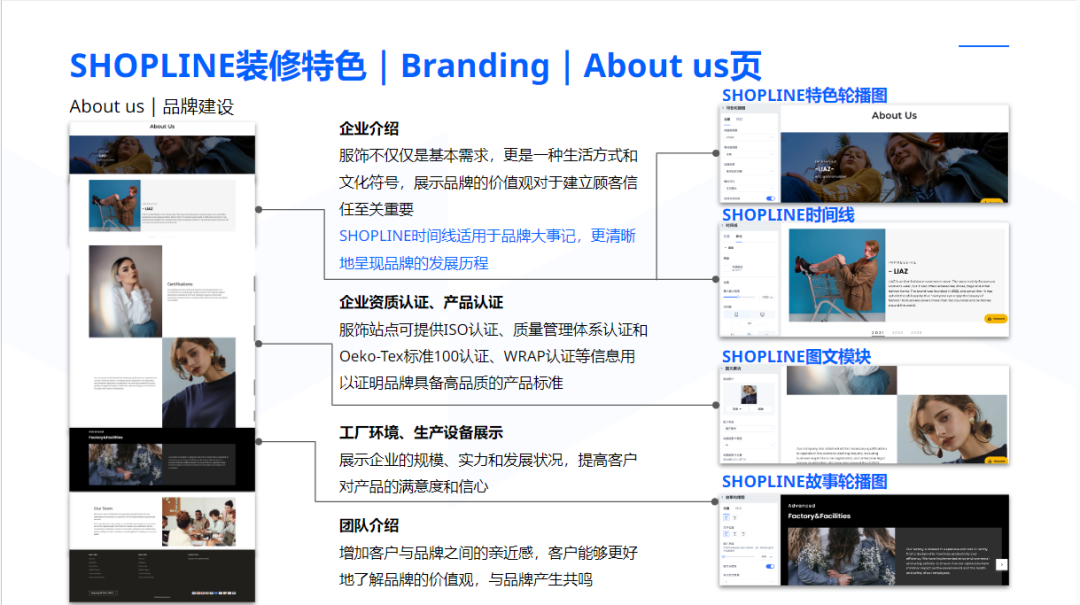Click the 'Factory&Facilities' title in story carousel preview

(819, 516)
